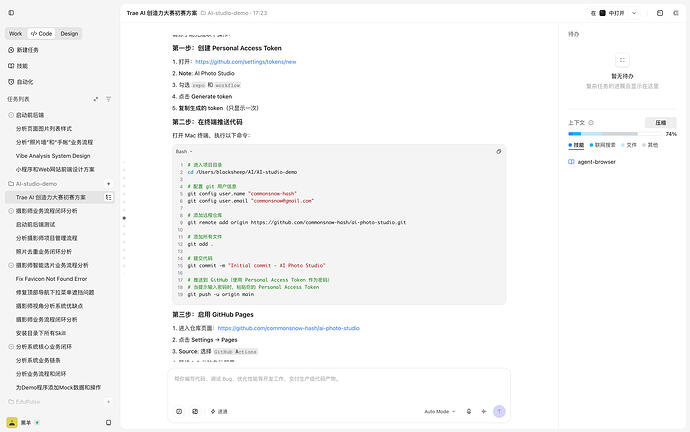Open task 小程序和Web网站前端设计方案

tap(55, 169)
